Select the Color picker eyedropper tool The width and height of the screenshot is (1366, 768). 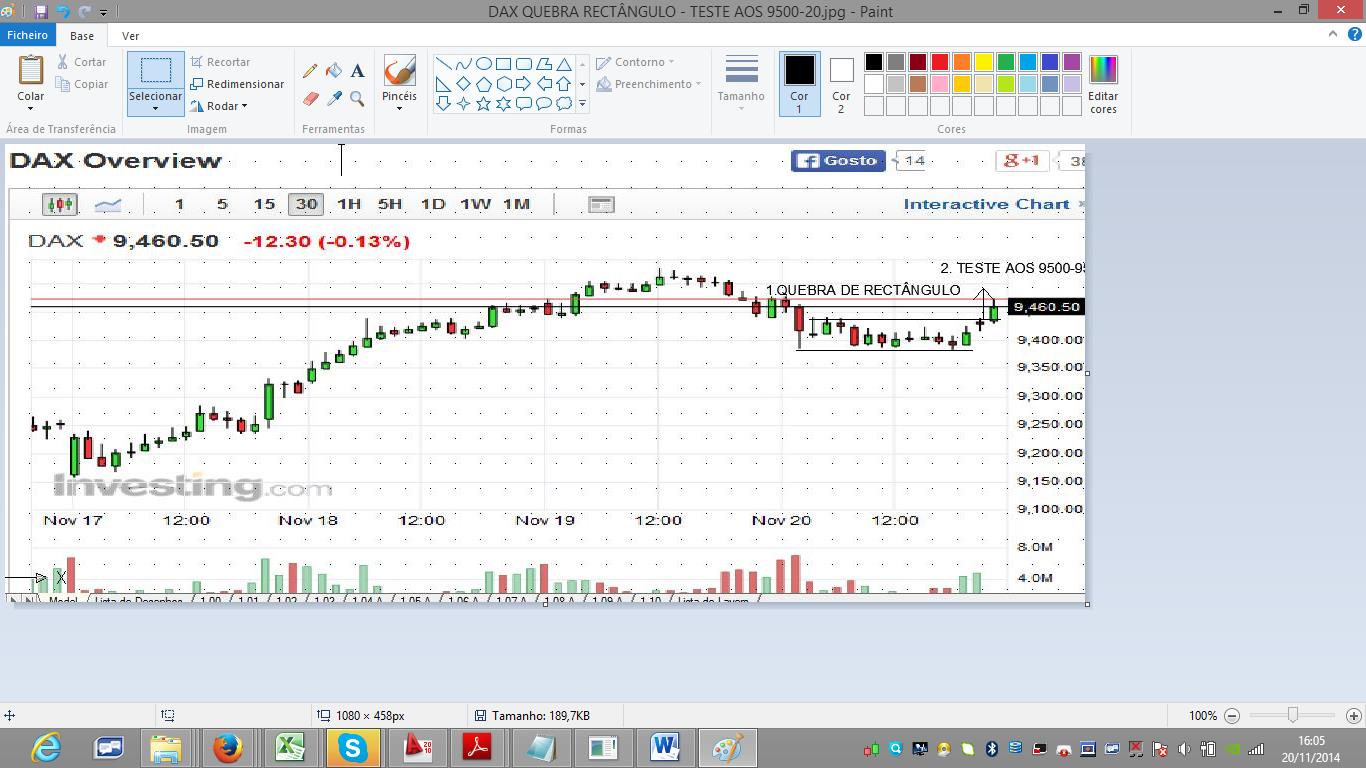click(x=334, y=99)
